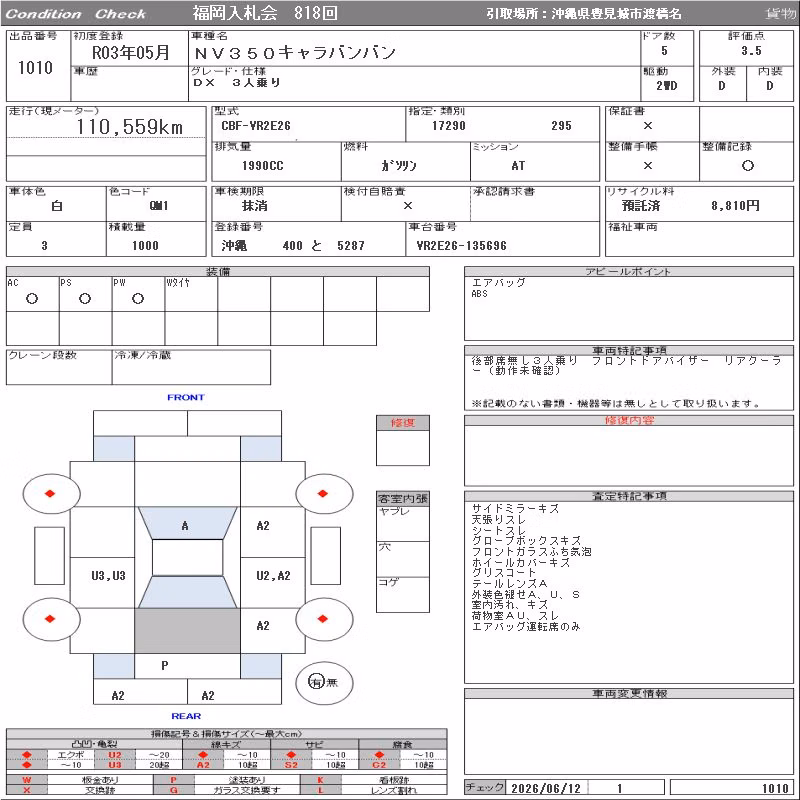Click the inspection status 抹消

pyautogui.click(x=254, y=206)
